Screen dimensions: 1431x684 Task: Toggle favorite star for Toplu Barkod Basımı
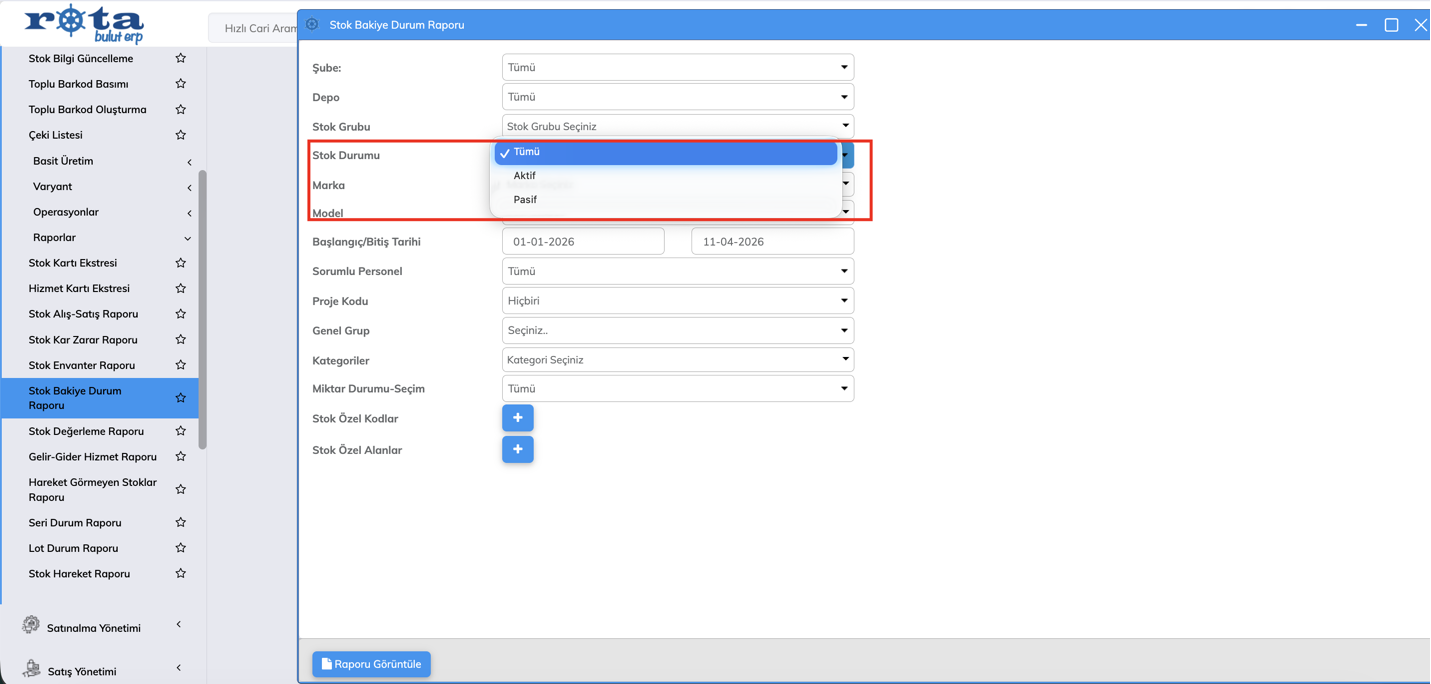click(181, 84)
